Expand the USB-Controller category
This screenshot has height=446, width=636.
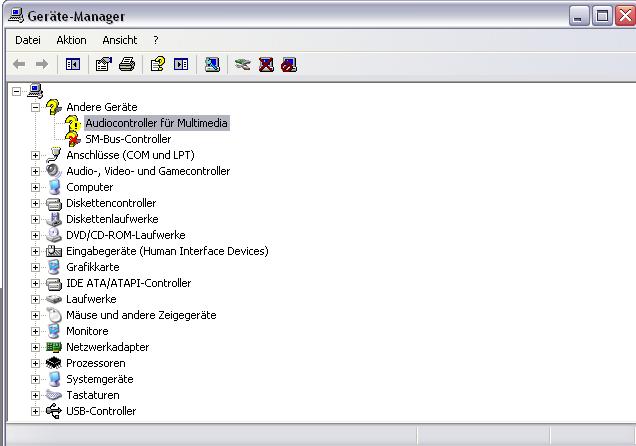[35, 412]
